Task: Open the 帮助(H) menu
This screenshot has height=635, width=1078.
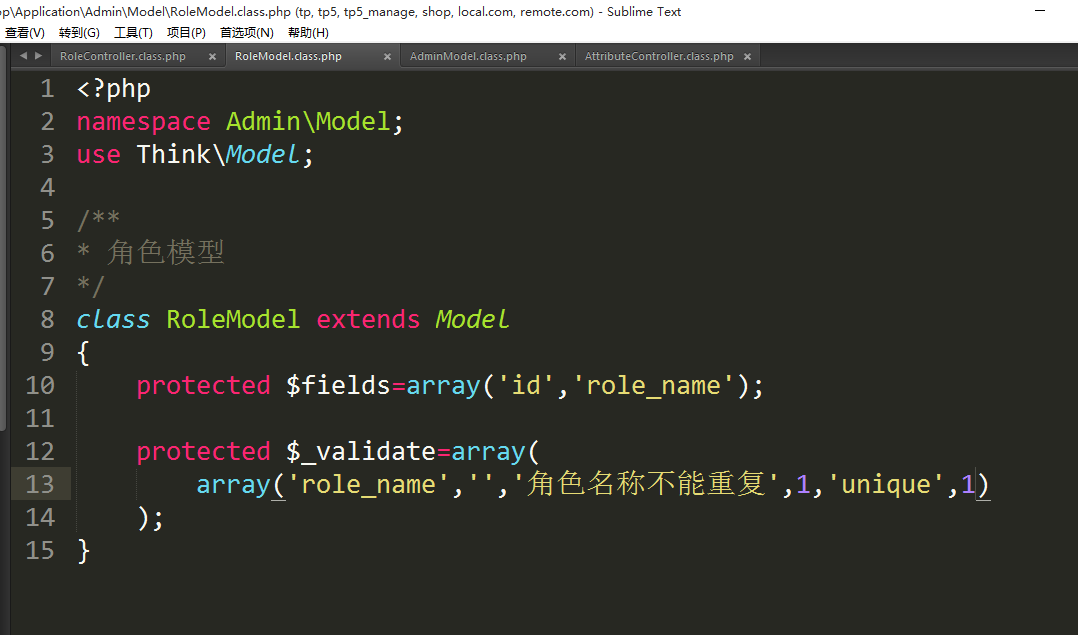Action: coord(308,33)
